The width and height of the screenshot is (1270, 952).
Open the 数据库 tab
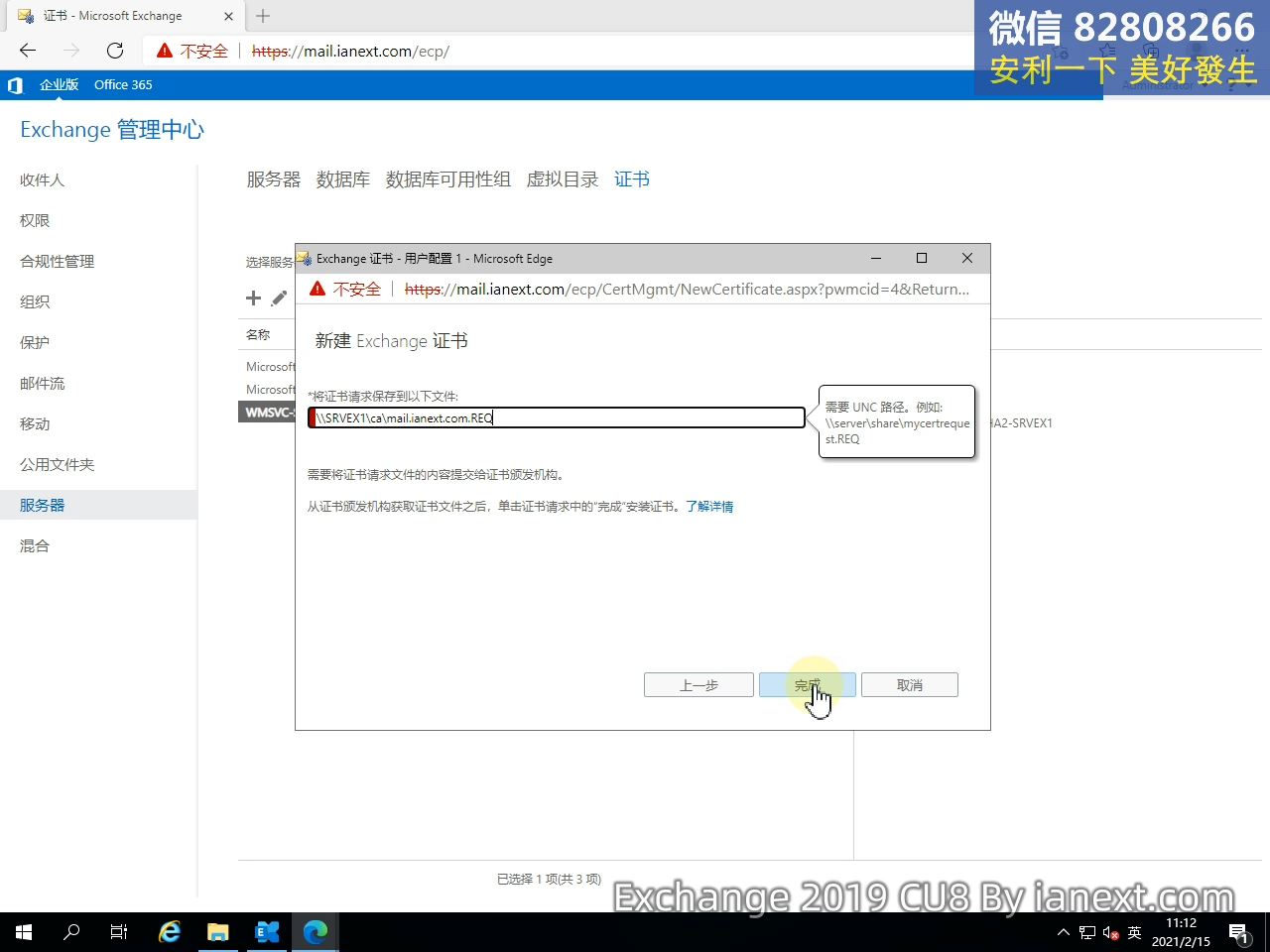(x=343, y=179)
